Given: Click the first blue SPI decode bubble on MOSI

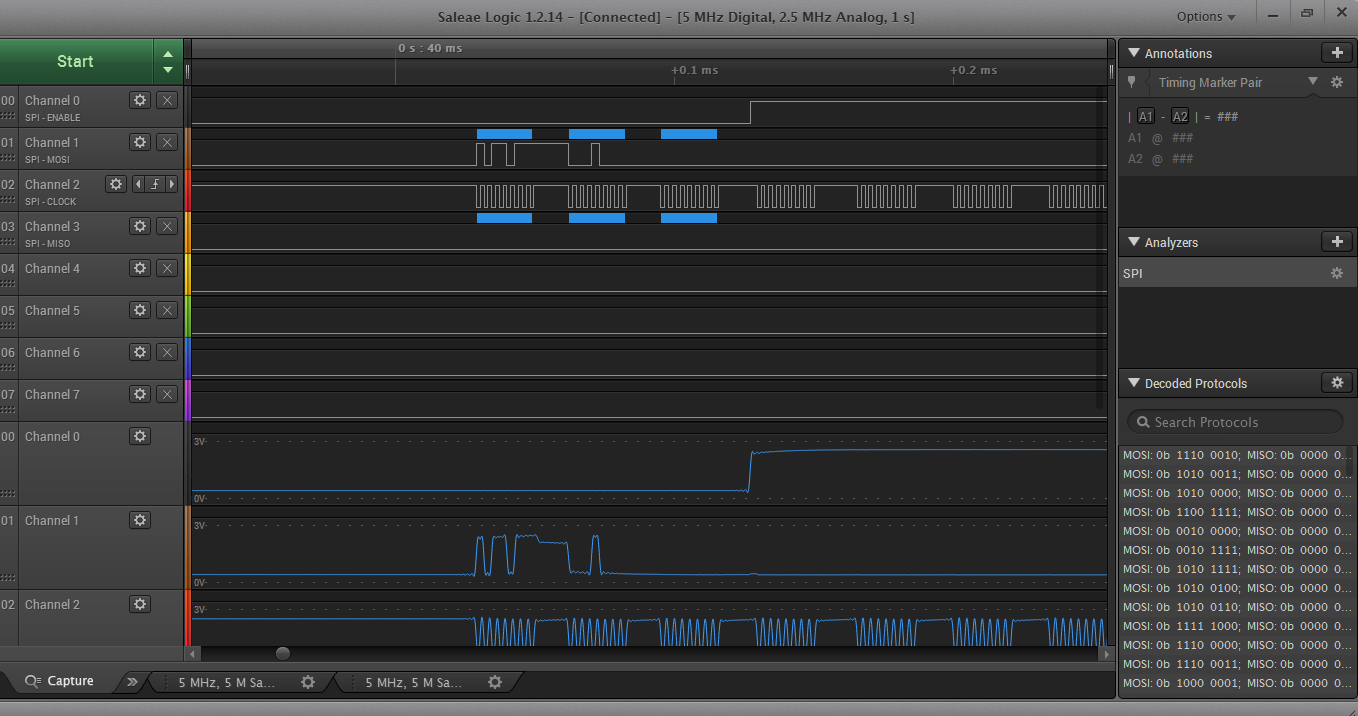Looking at the screenshot, I should [x=504, y=134].
